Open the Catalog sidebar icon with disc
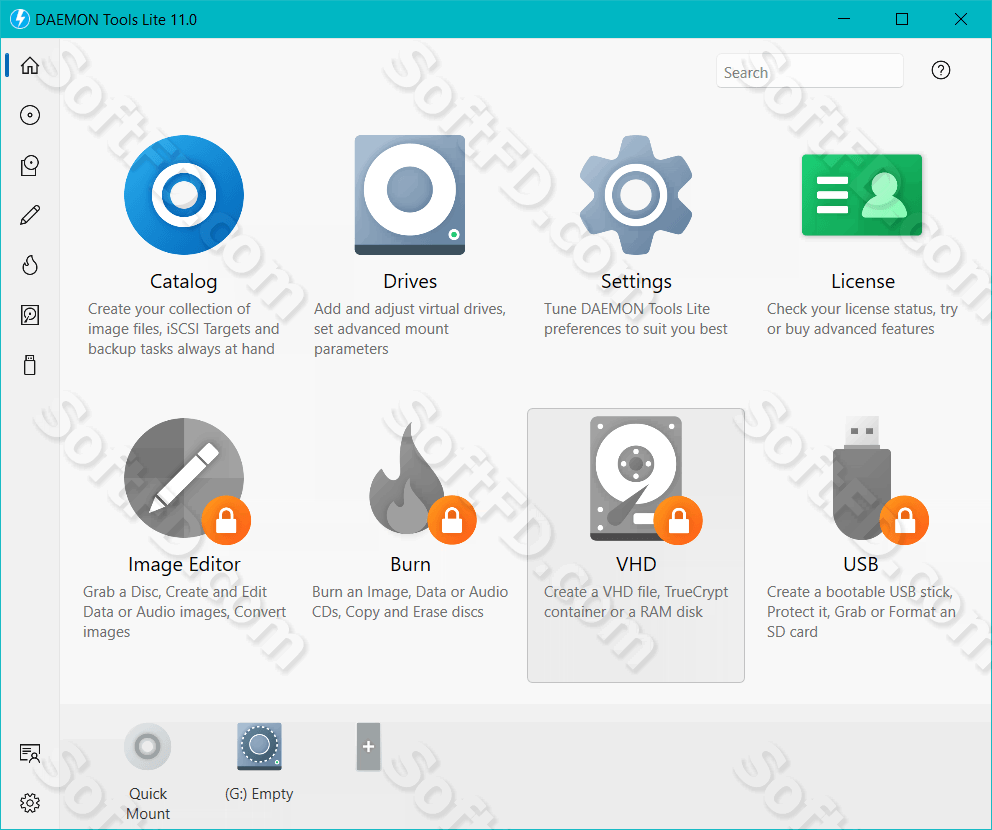 pyautogui.click(x=30, y=165)
